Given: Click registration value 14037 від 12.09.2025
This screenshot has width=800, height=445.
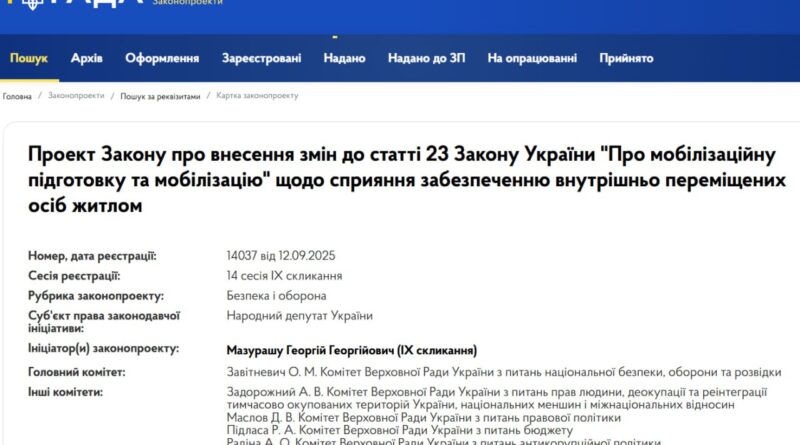Looking at the screenshot, I should (x=281, y=256).
